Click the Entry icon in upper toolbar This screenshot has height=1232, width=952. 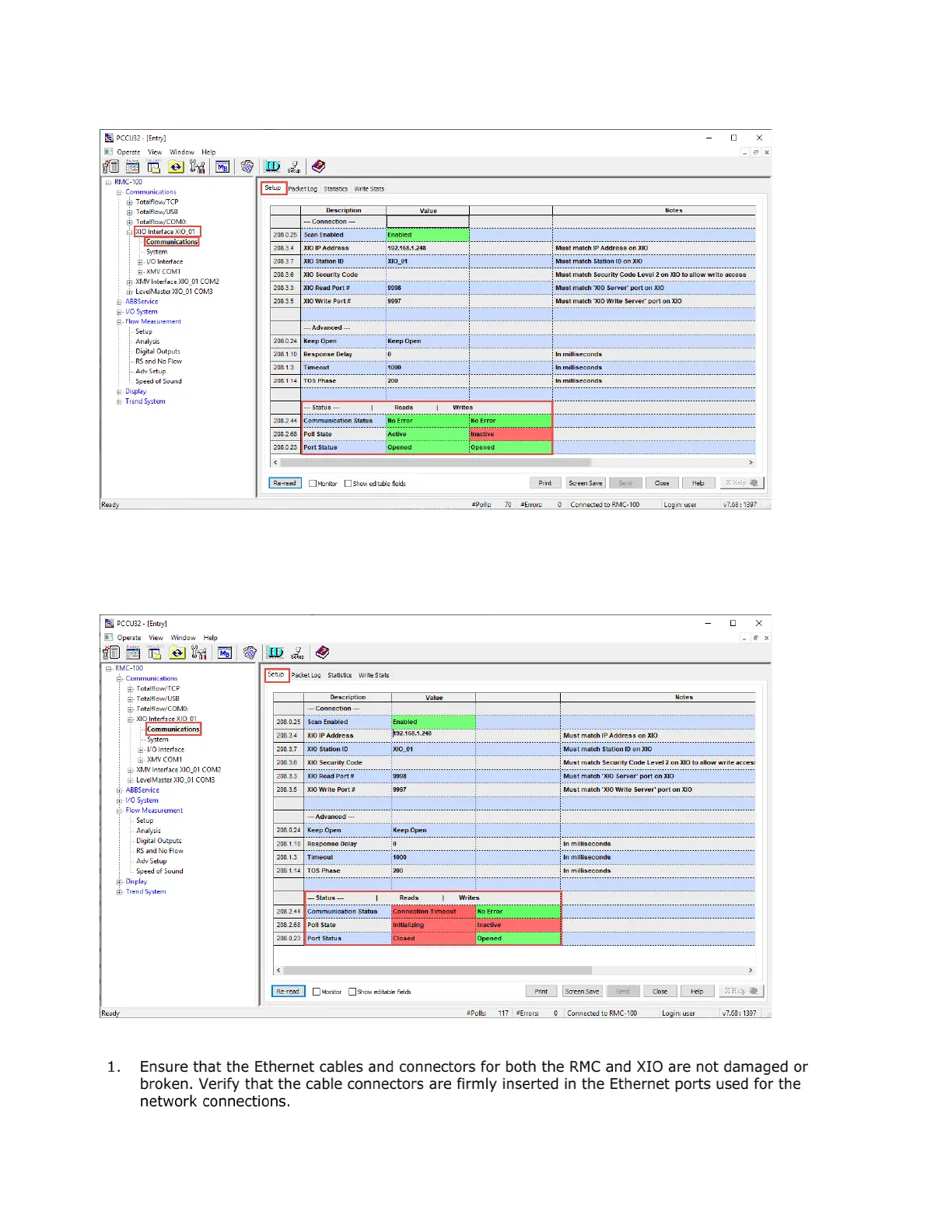[133, 167]
